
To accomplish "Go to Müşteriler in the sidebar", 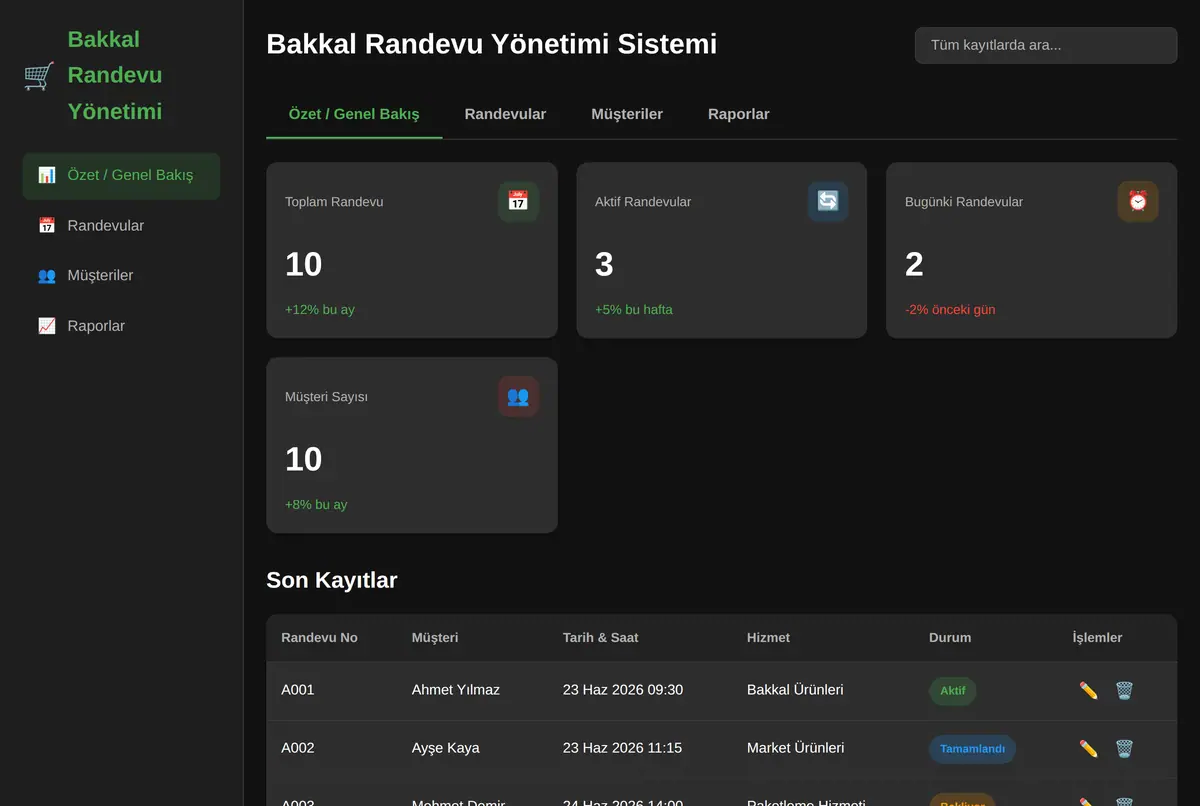I will point(121,276).
